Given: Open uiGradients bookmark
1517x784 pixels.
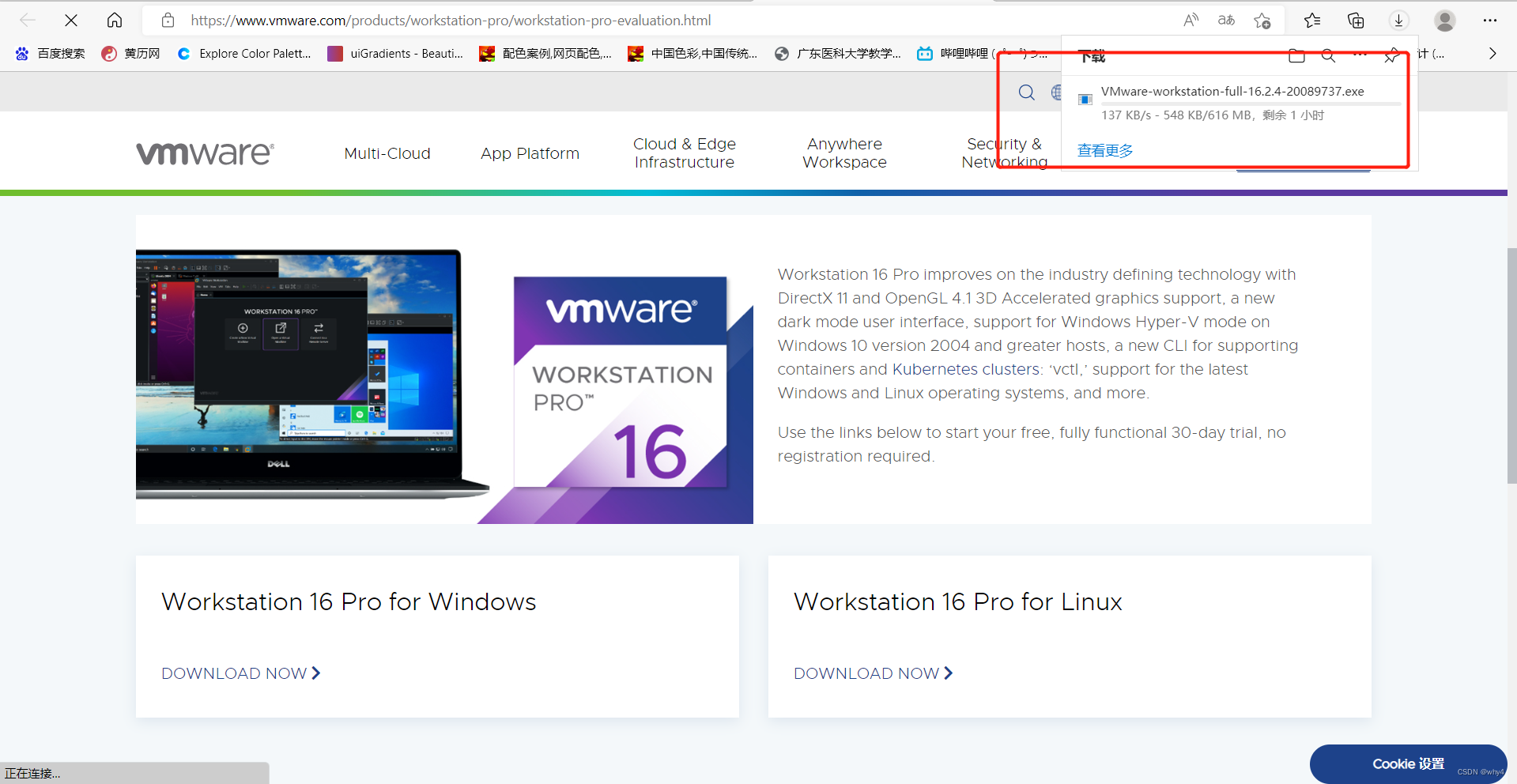Looking at the screenshot, I should pyautogui.click(x=395, y=54).
